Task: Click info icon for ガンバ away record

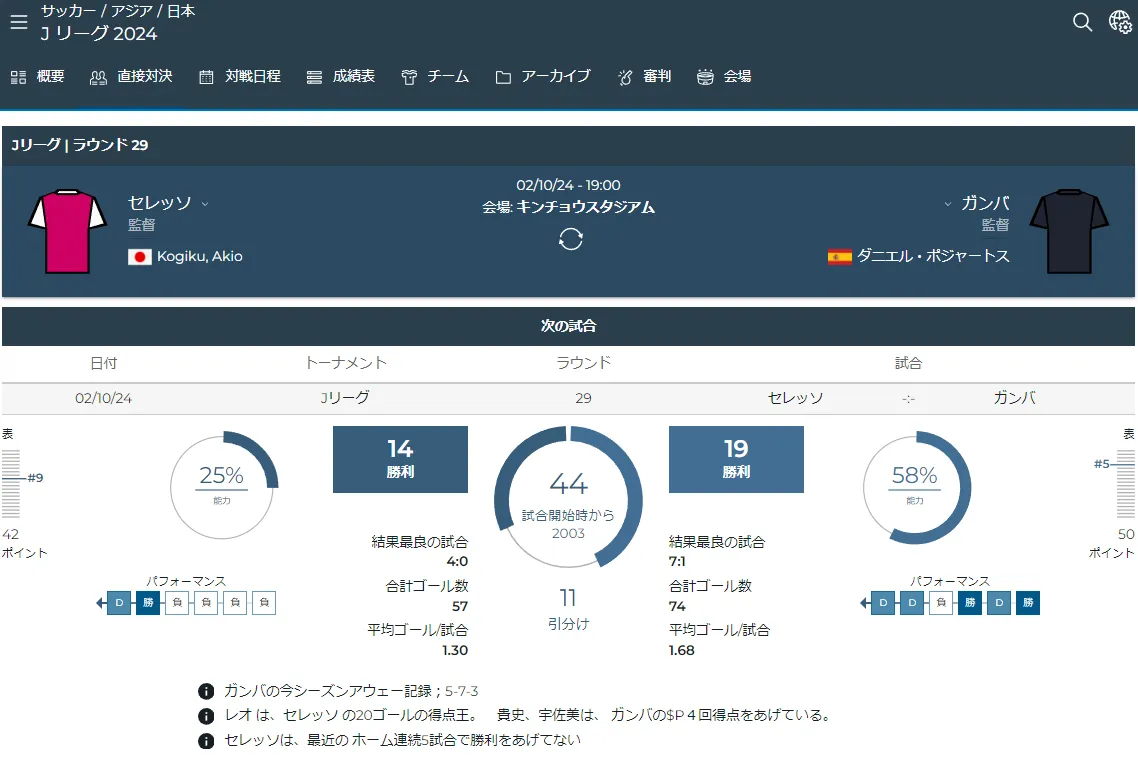Action: [206, 691]
